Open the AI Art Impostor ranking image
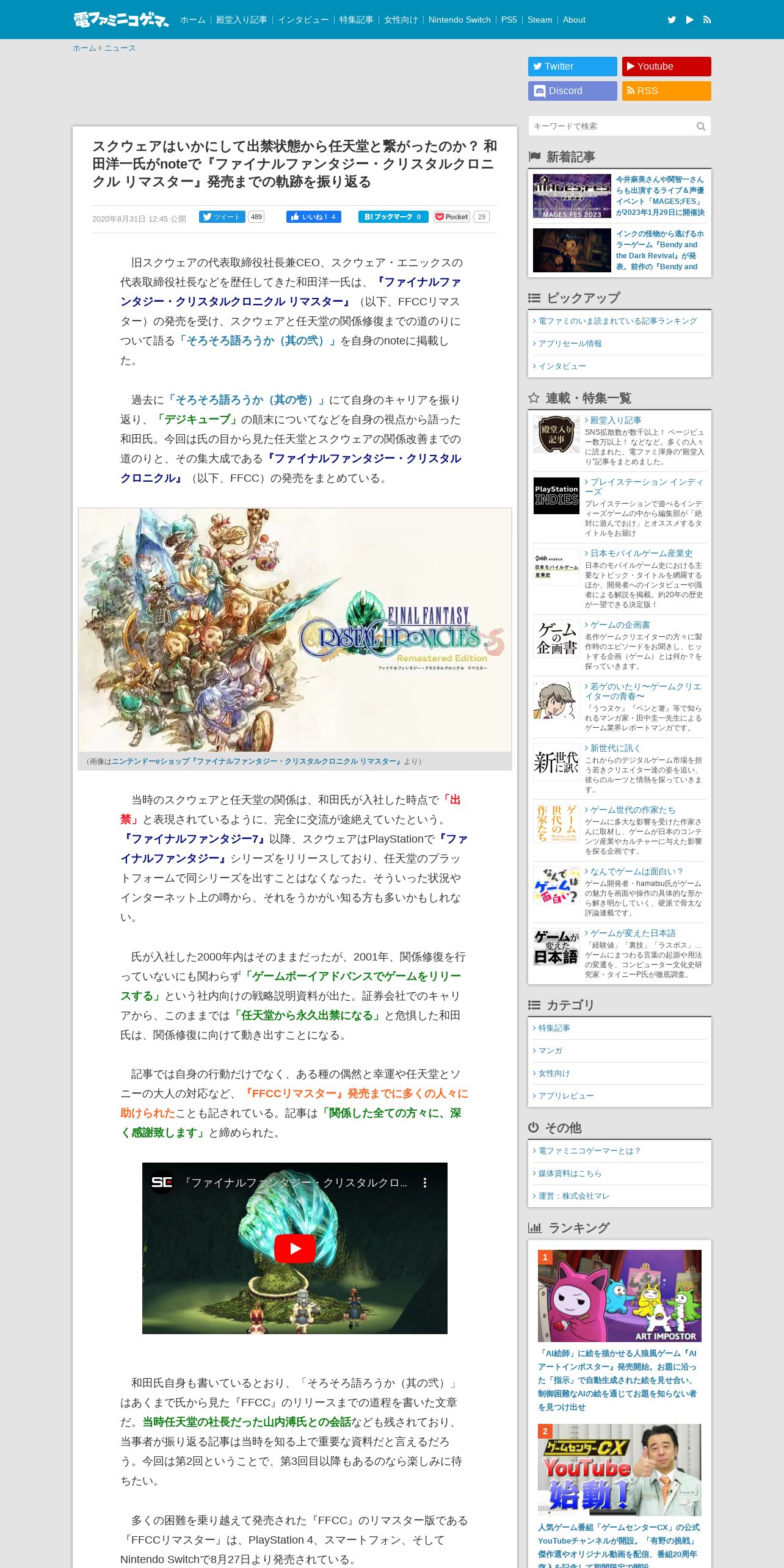Viewport: 784px width, 1568px height. click(620, 1296)
